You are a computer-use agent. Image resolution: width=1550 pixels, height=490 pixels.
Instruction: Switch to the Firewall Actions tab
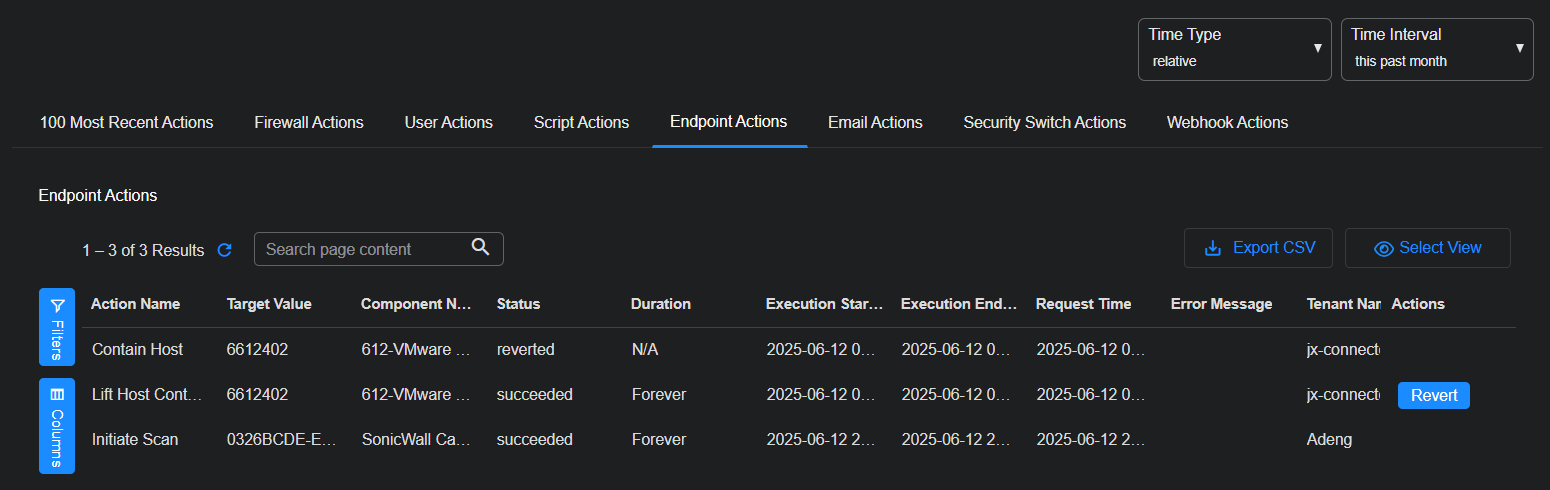pyautogui.click(x=309, y=123)
